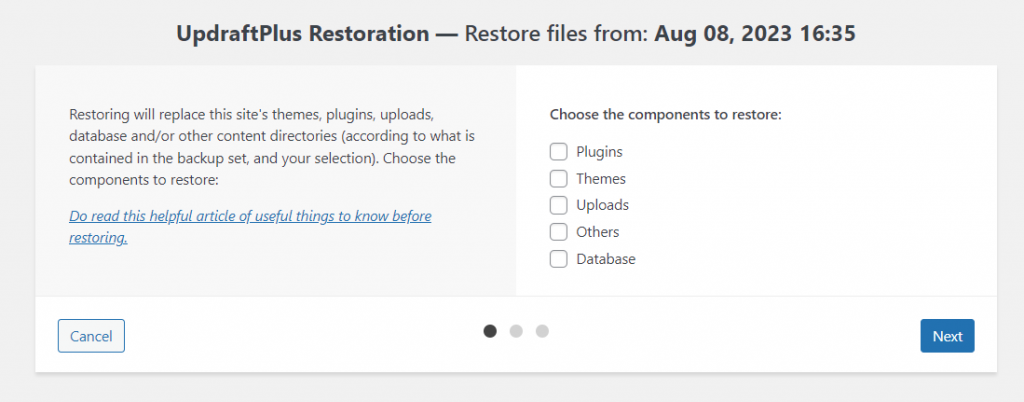Click the Others label text
Viewport: 1024px width, 402px height.
pos(597,232)
